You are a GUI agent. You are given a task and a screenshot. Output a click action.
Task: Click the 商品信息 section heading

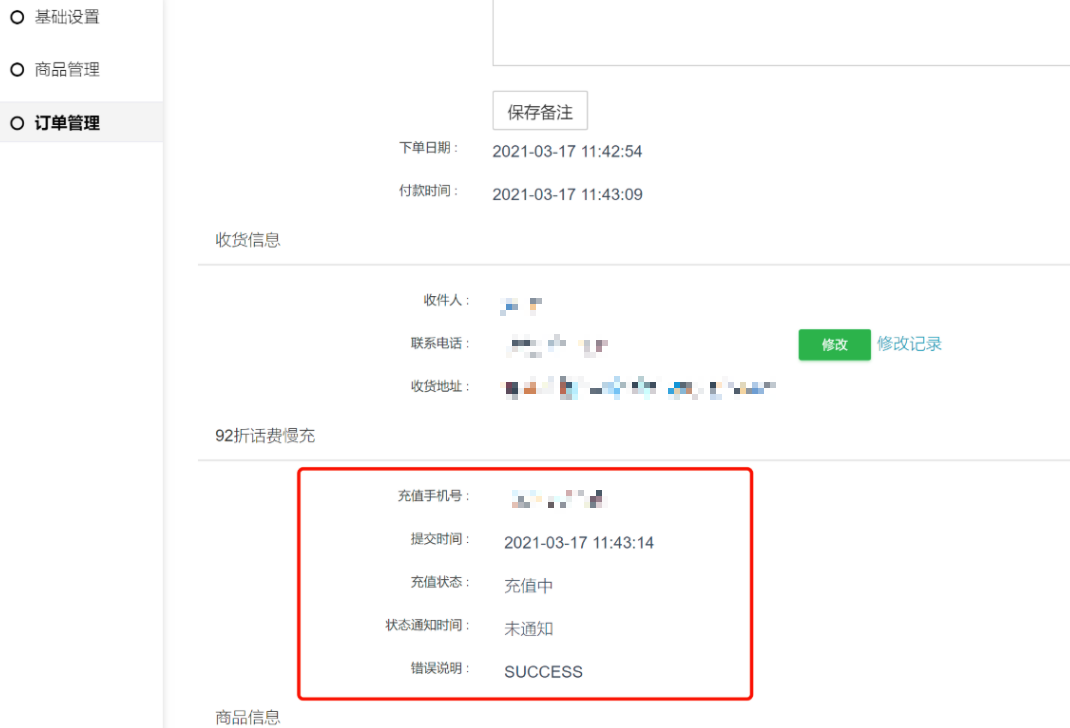[248, 717]
